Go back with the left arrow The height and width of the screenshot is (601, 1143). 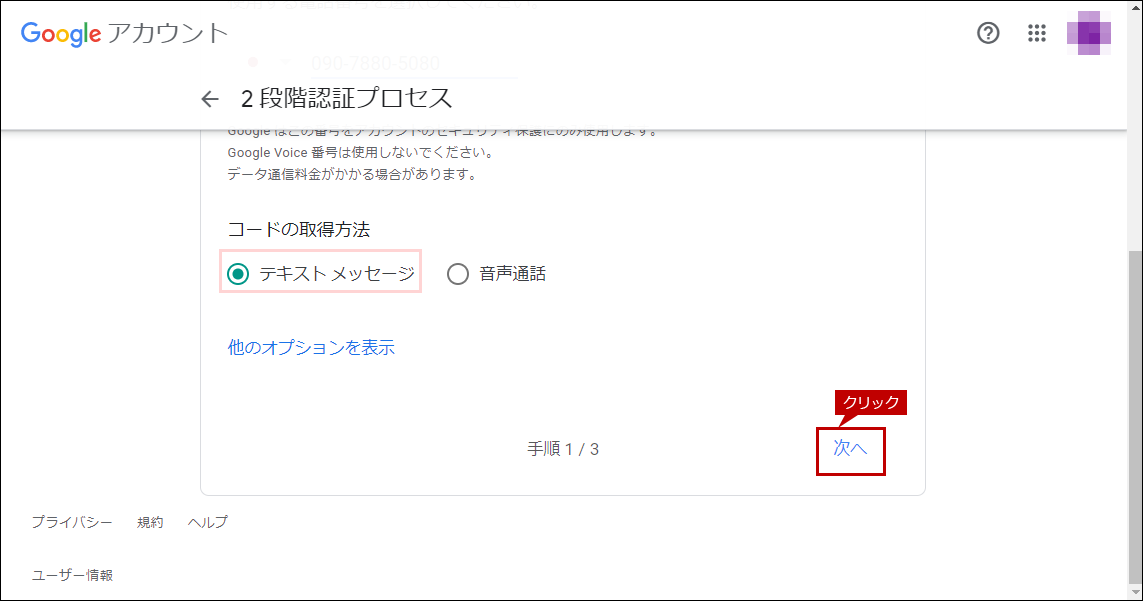pos(210,98)
